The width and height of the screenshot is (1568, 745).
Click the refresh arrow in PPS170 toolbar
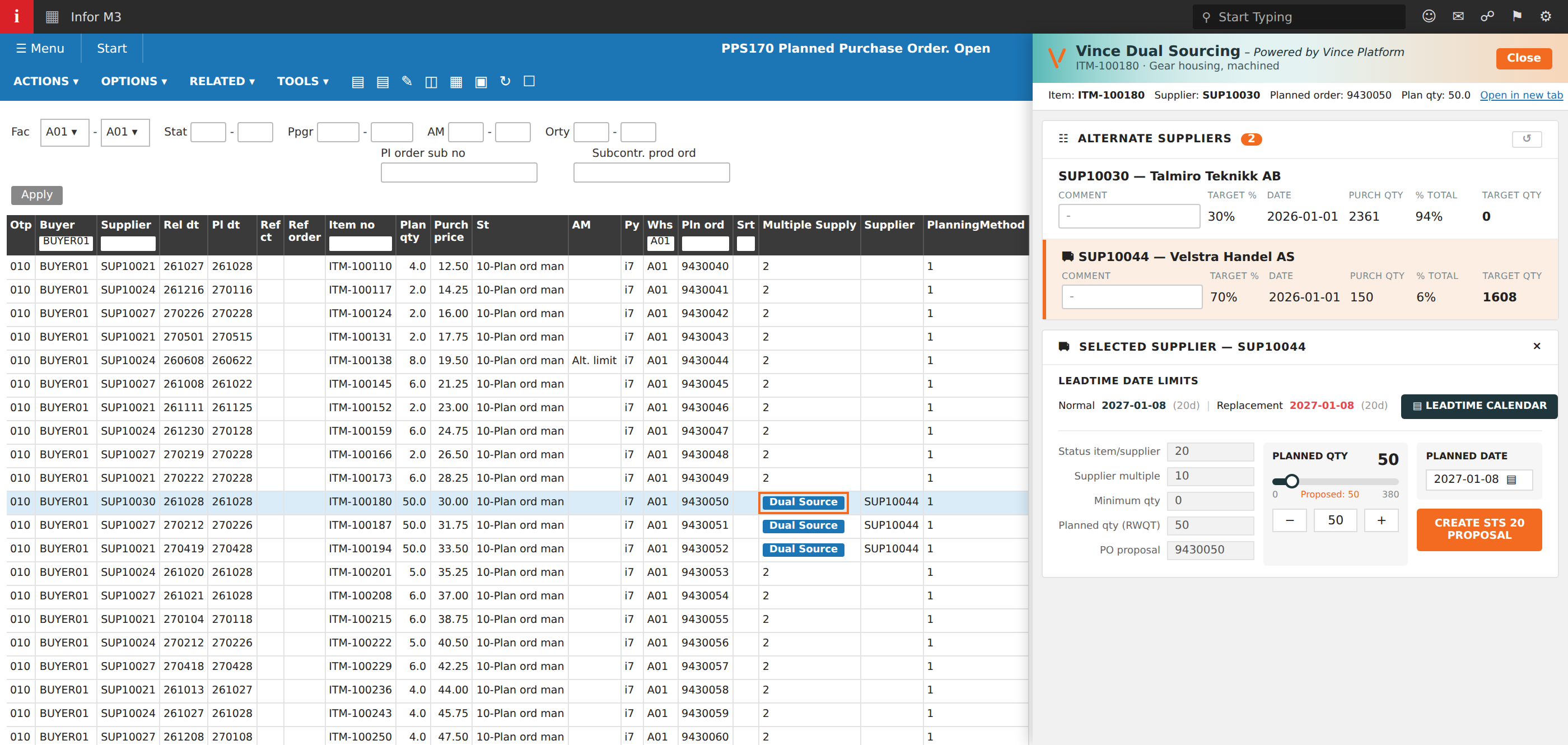click(x=505, y=81)
